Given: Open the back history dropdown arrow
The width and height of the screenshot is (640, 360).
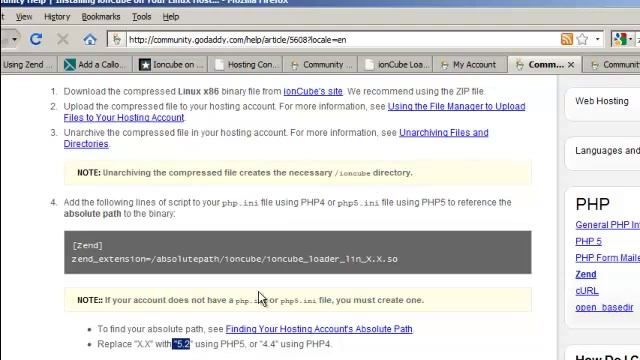Looking at the screenshot, I should pos(14,40).
